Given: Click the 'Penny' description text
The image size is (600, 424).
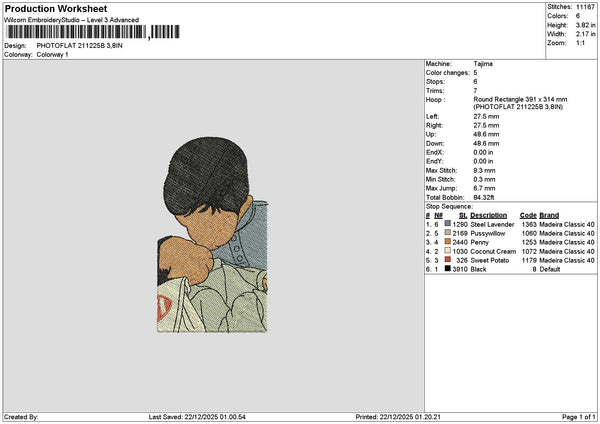Looking at the screenshot, I should (x=479, y=242).
